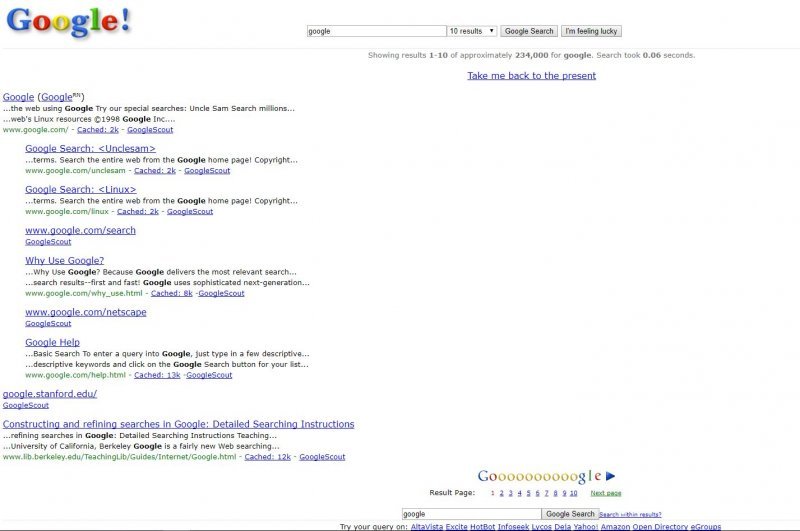This screenshot has height=531, width=800.
Task: Go to result page 10
Action: point(573,493)
